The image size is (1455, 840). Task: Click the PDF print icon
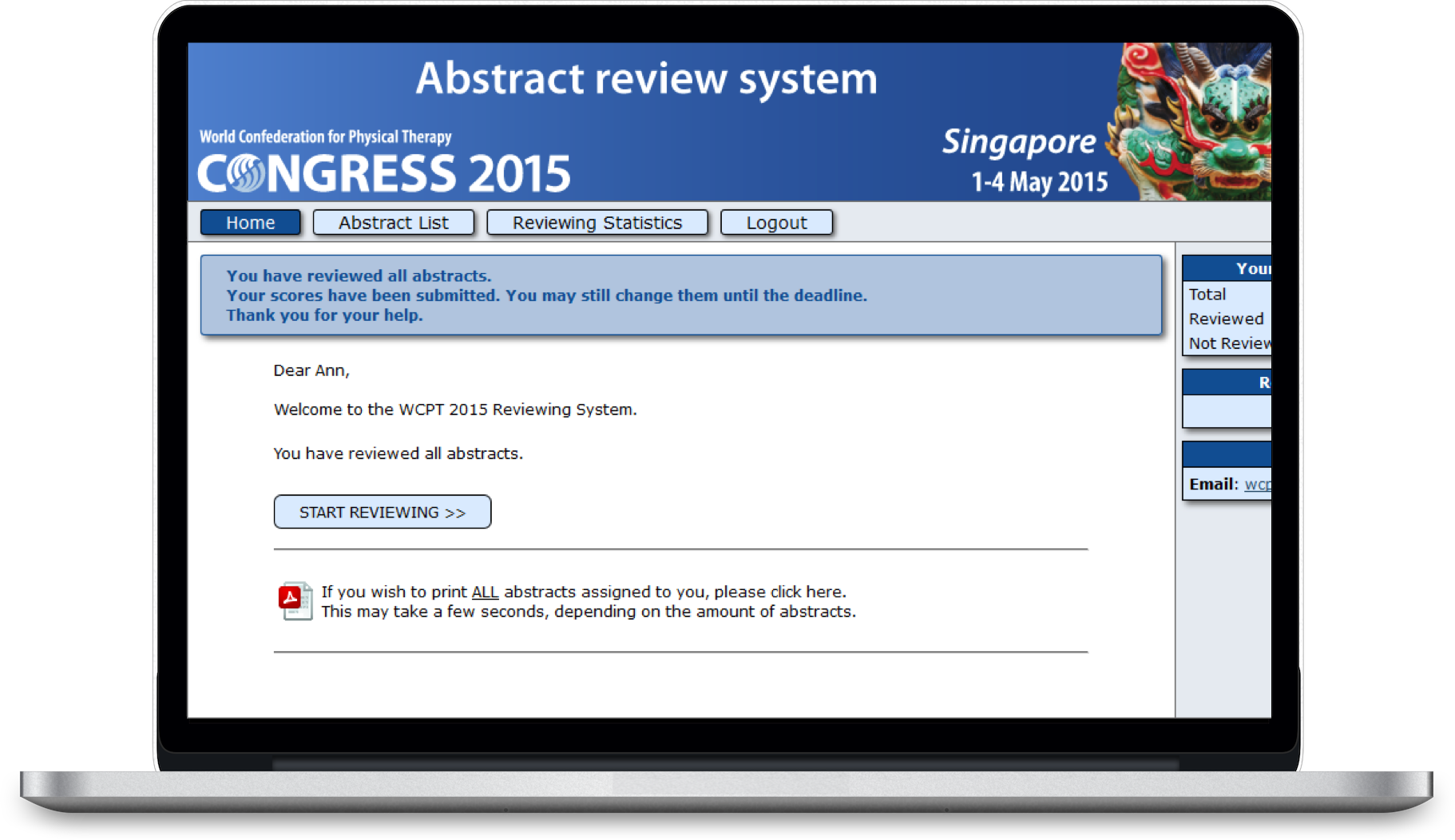point(295,600)
